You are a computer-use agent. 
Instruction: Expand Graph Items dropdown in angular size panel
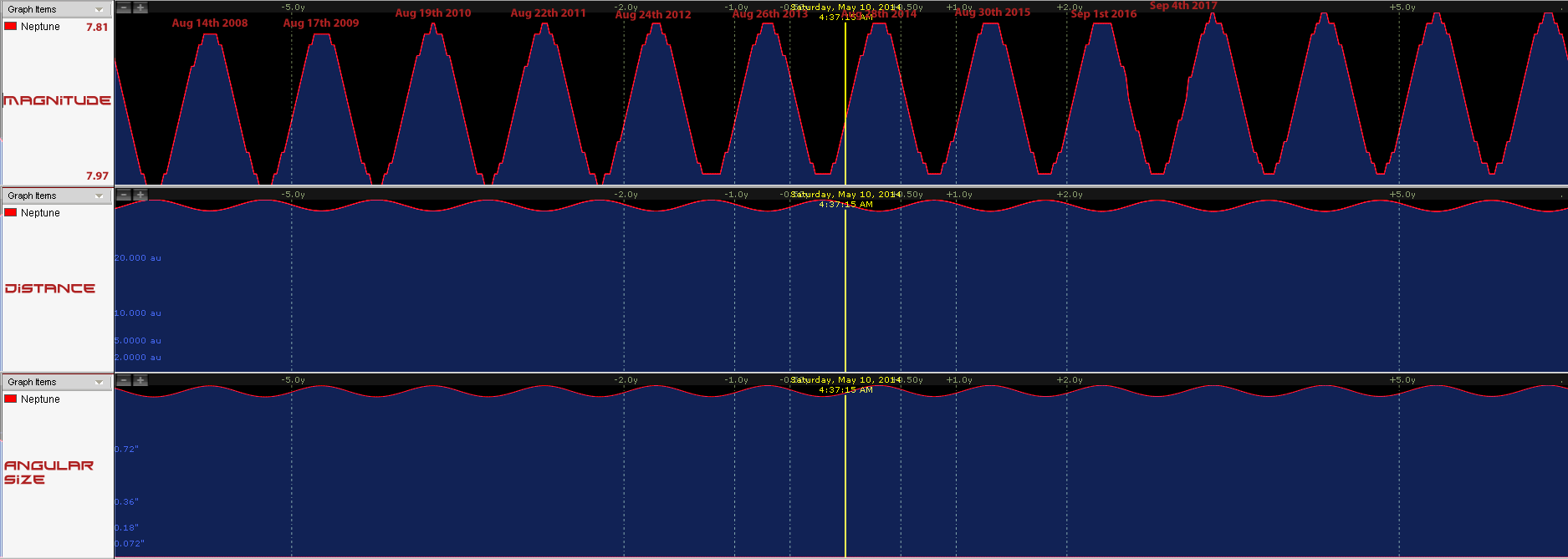(x=99, y=383)
